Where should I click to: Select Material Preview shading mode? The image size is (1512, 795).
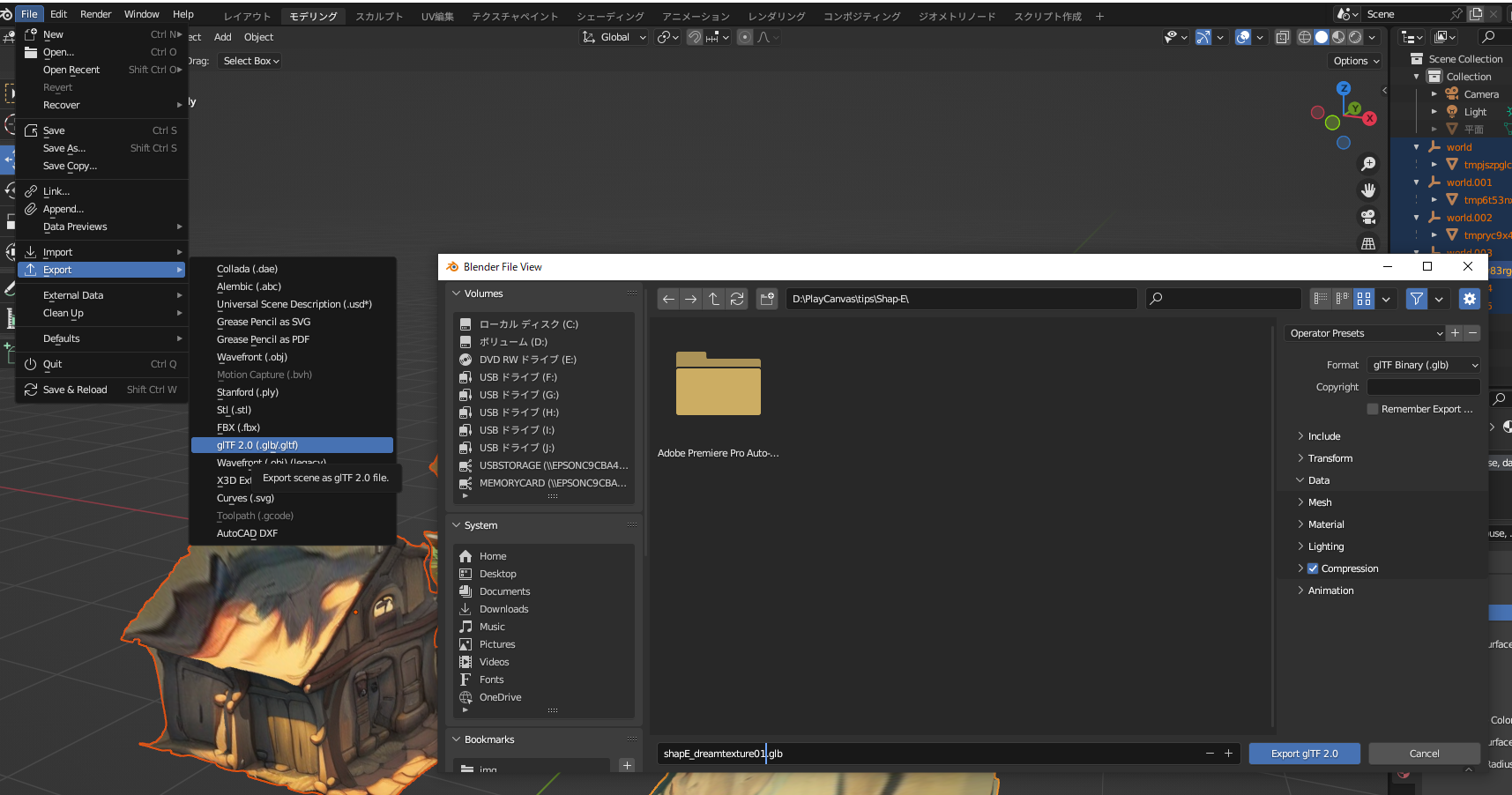tap(1338, 37)
